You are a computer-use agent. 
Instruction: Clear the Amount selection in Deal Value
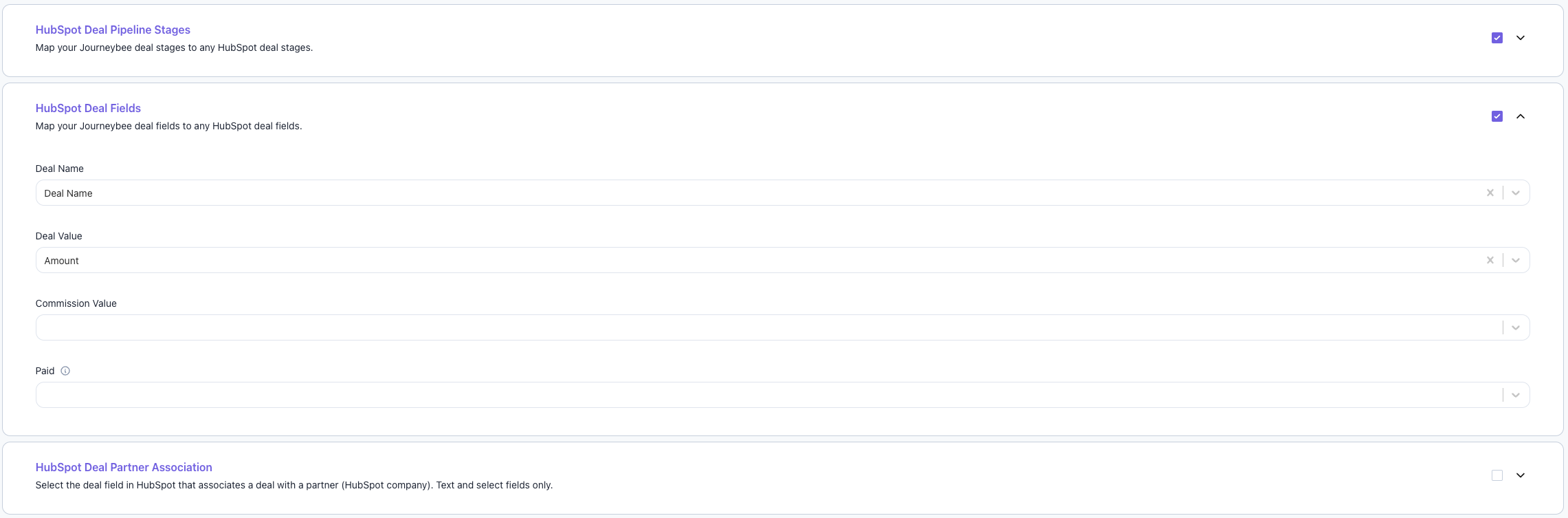coord(1490,260)
